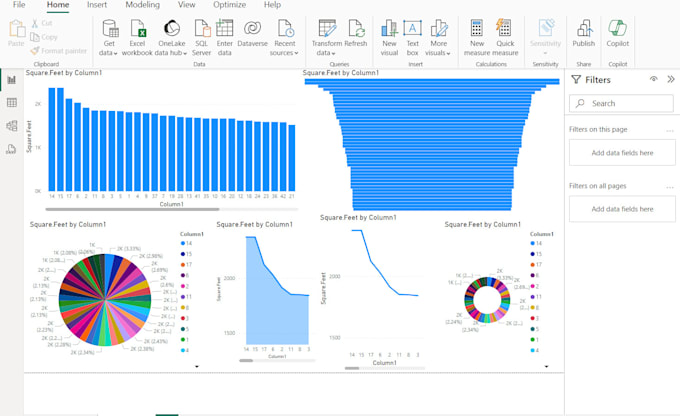680x416 pixels.
Task: Click legend swatch 14 in pie chart legend
Action: point(183,243)
